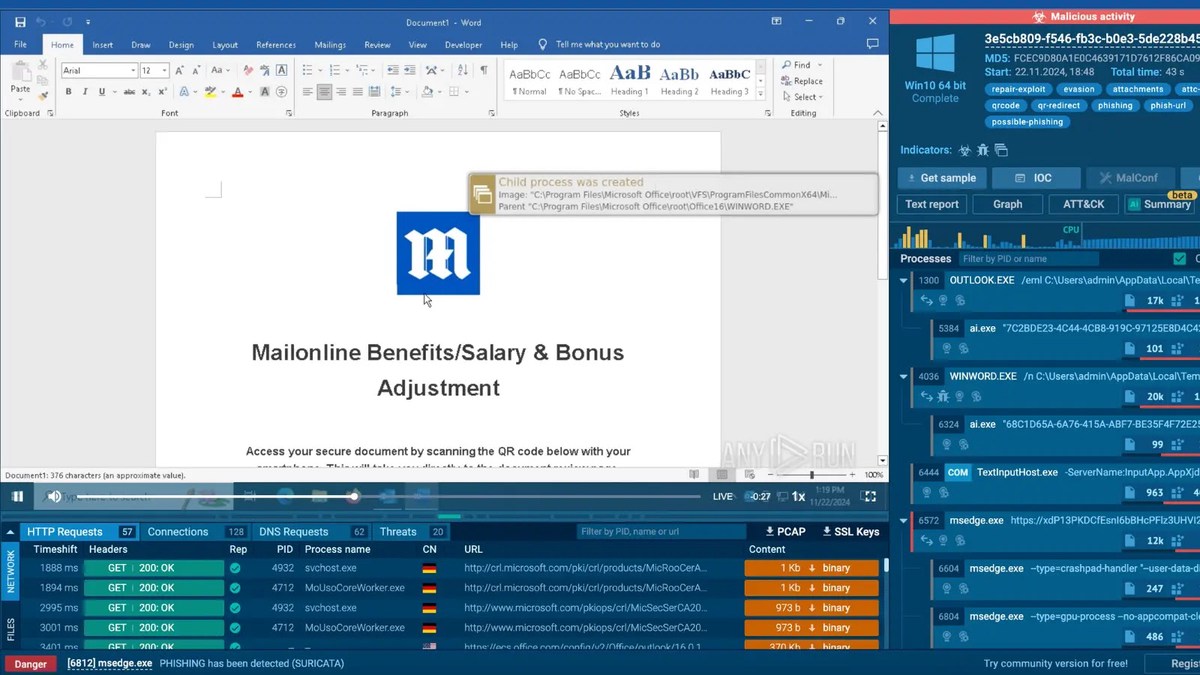Switch to the DNS Requests tab
This screenshot has width=1200, height=675.
tap(292, 532)
